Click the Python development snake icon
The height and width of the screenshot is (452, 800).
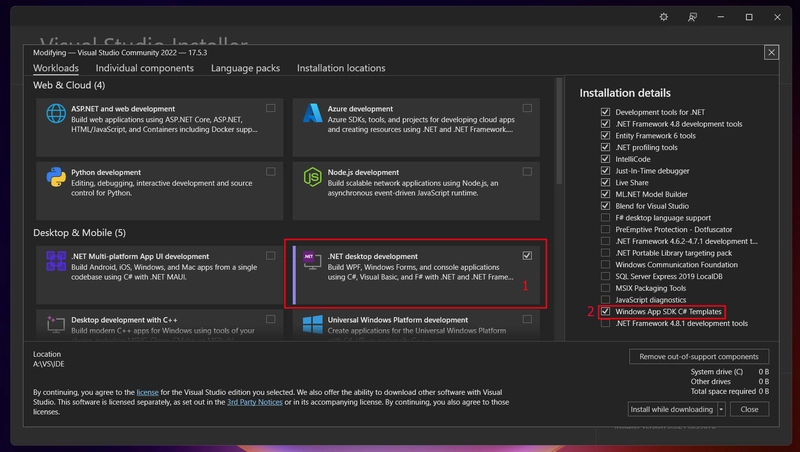click(x=56, y=177)
